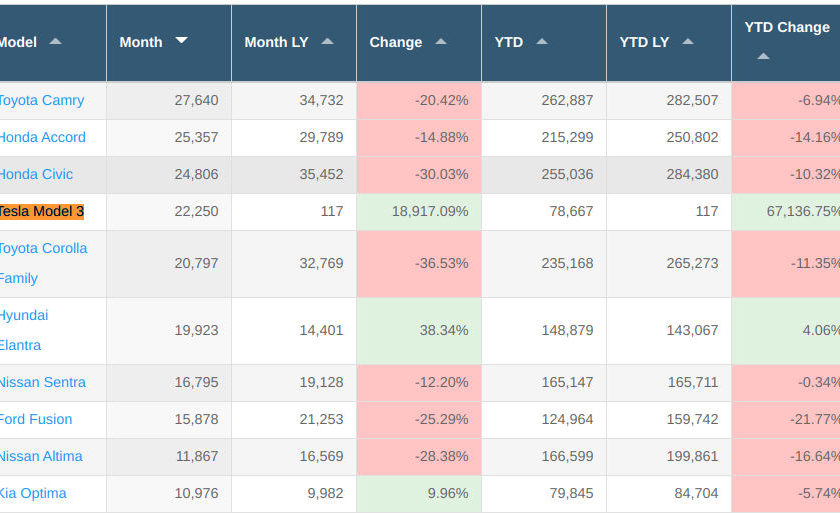Select Civic YTD value 255,036
This screenshot has width=840, height=513.
[567, 174]
